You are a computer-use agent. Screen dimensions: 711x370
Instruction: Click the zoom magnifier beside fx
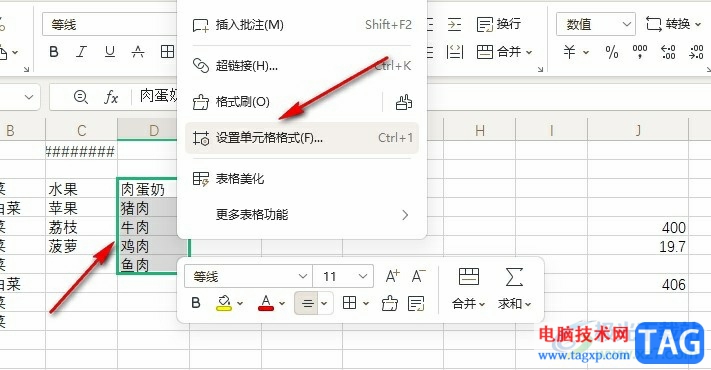(x=81, y=97)
